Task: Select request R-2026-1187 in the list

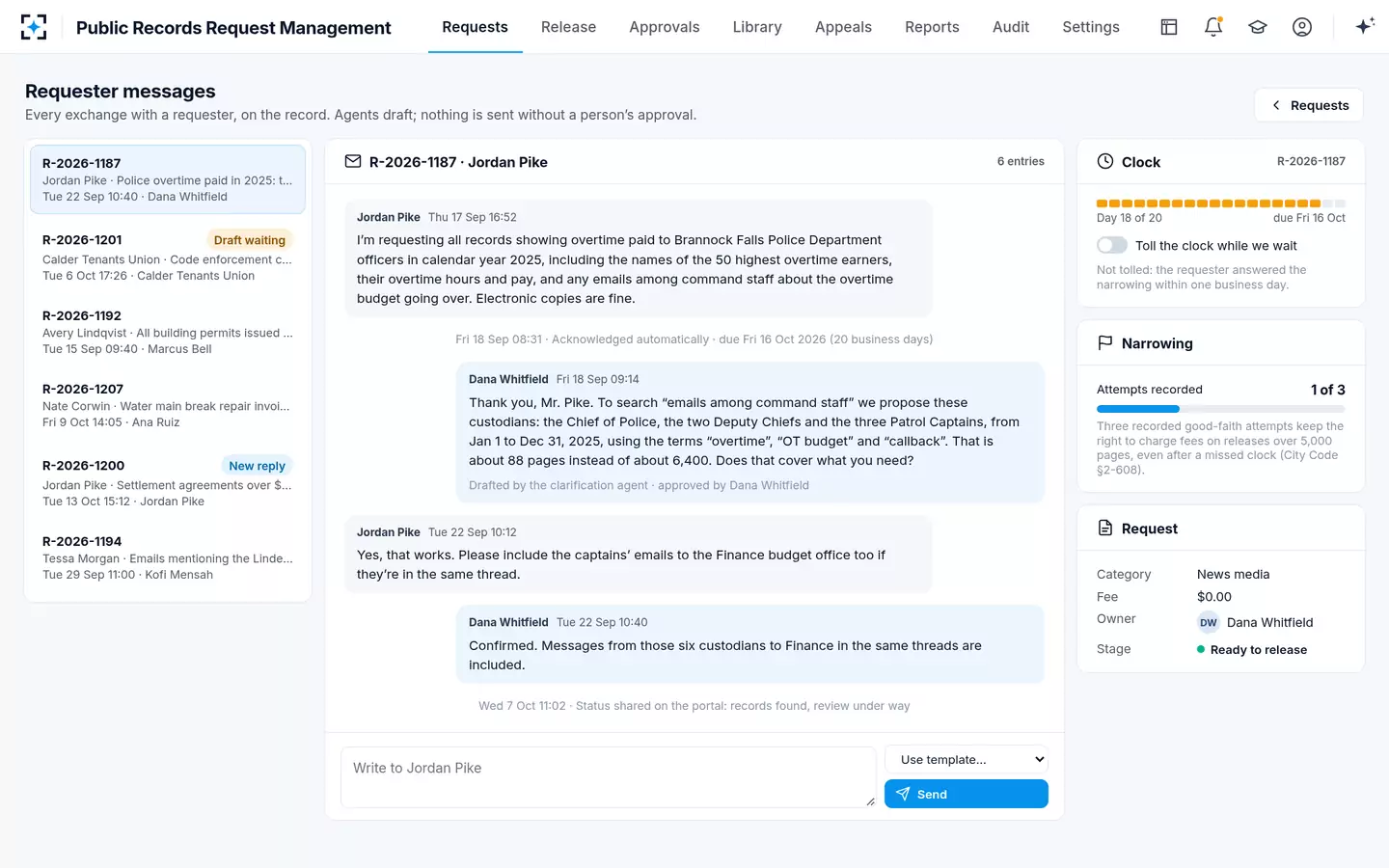Action: click(168, 179)
